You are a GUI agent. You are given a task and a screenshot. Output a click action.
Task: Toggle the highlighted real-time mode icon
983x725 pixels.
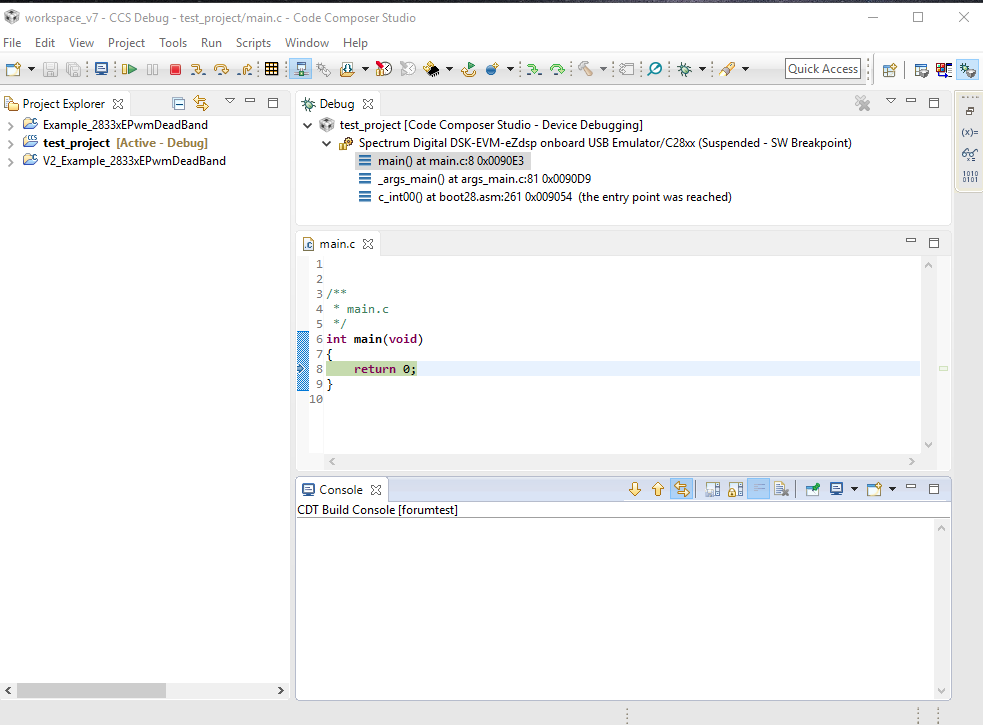coord(300,69)
